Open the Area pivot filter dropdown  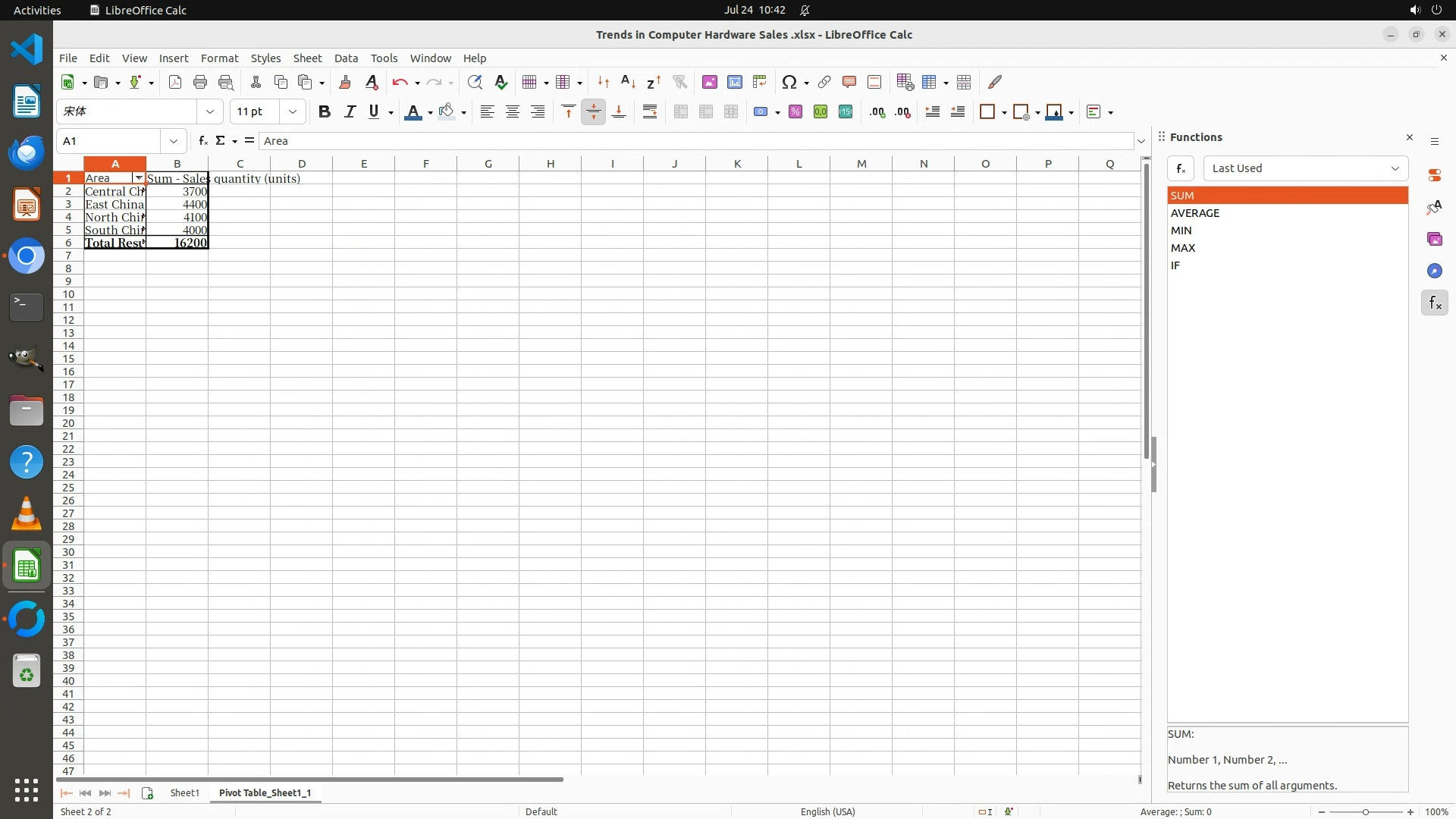pyautogui.click(x=138, y=177)
